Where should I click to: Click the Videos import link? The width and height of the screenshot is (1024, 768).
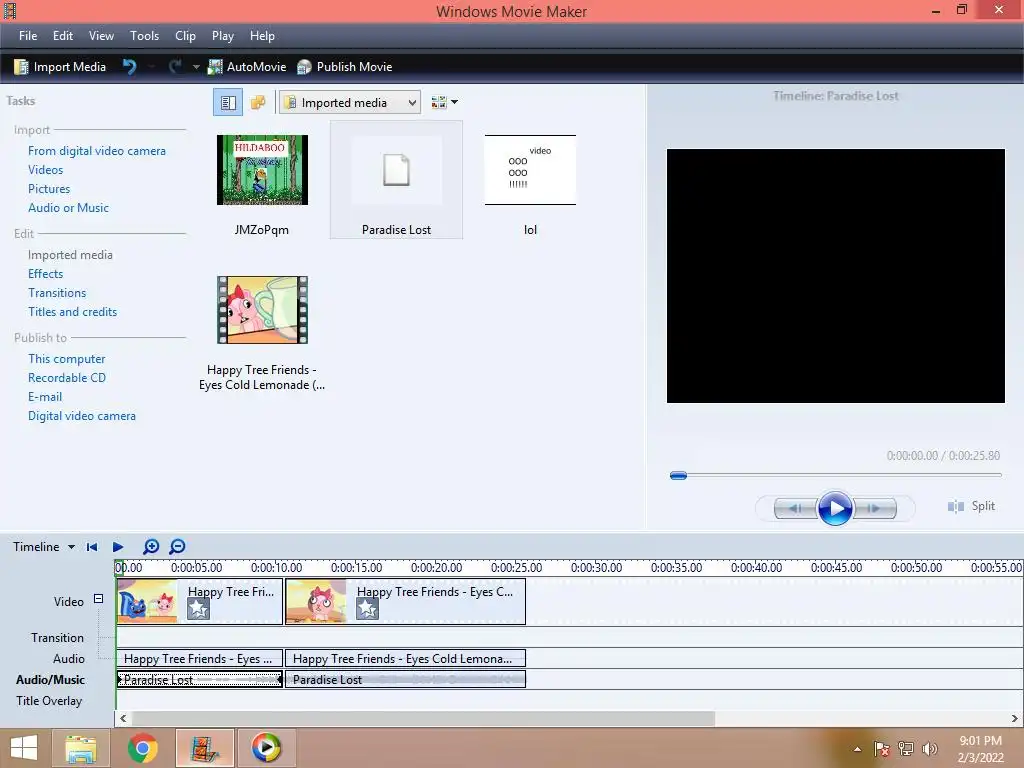click(46, 170)
